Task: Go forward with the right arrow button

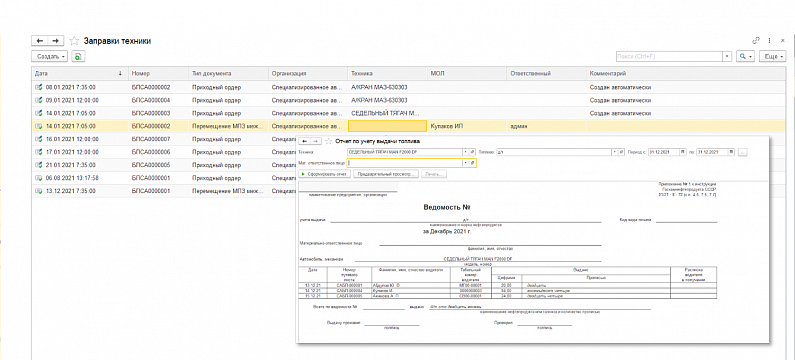Action: [x=56, y=41]
